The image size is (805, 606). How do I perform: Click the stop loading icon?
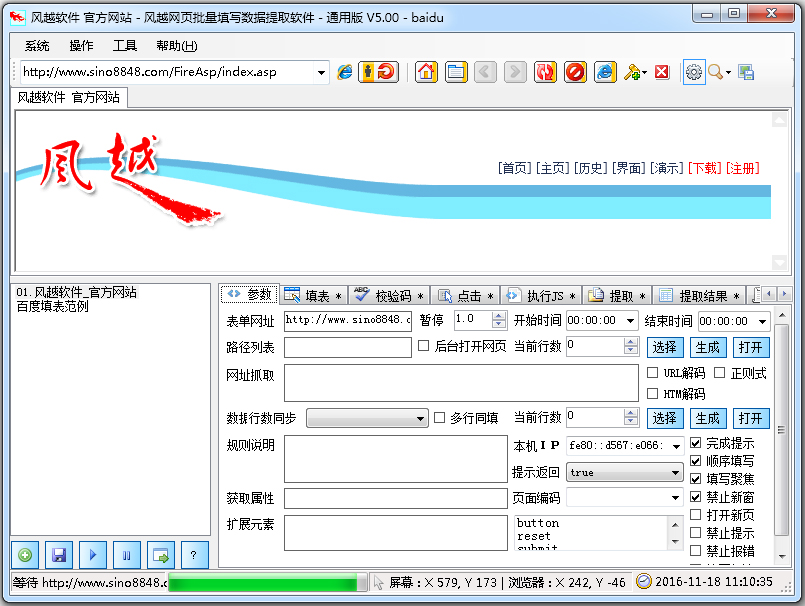(x=576, y=72)
